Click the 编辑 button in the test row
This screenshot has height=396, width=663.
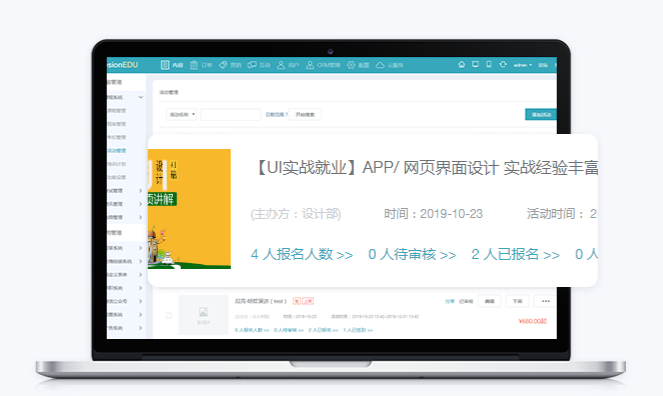pyautogui.click(x=489, y=301)
